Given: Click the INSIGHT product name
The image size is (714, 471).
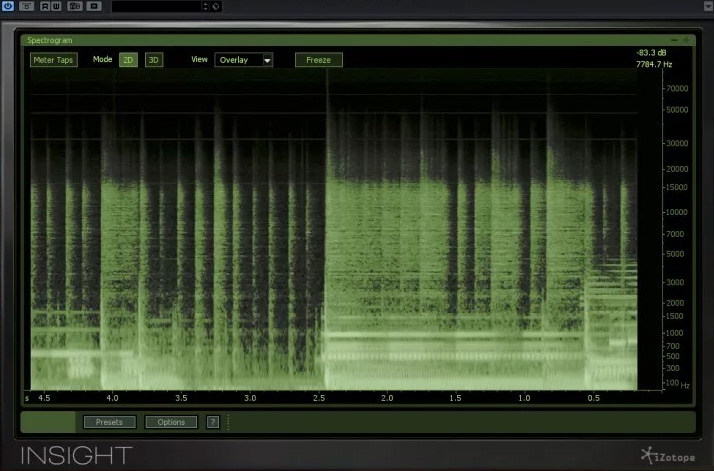Looking at the screenshot, I should pyautogui.click(x=76, y=455).
